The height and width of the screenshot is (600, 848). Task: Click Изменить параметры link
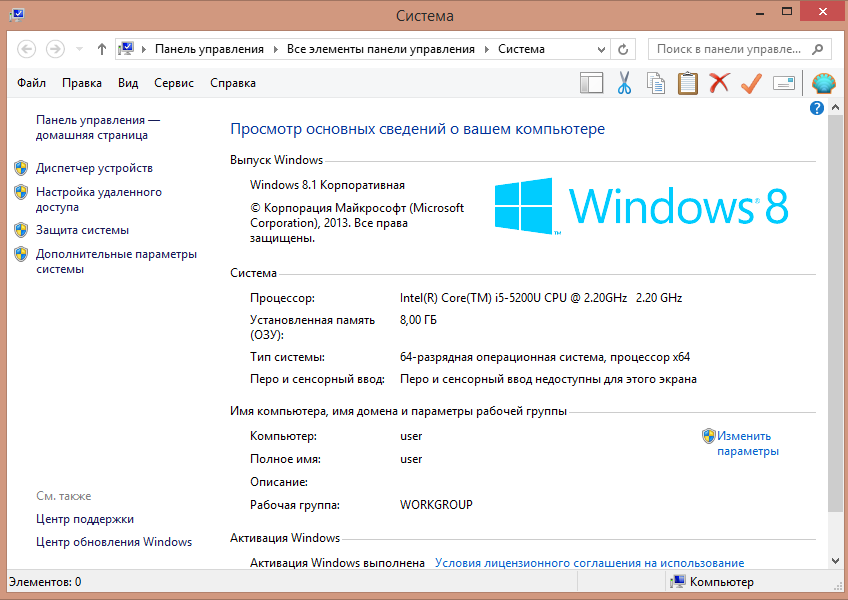(748, 444)
